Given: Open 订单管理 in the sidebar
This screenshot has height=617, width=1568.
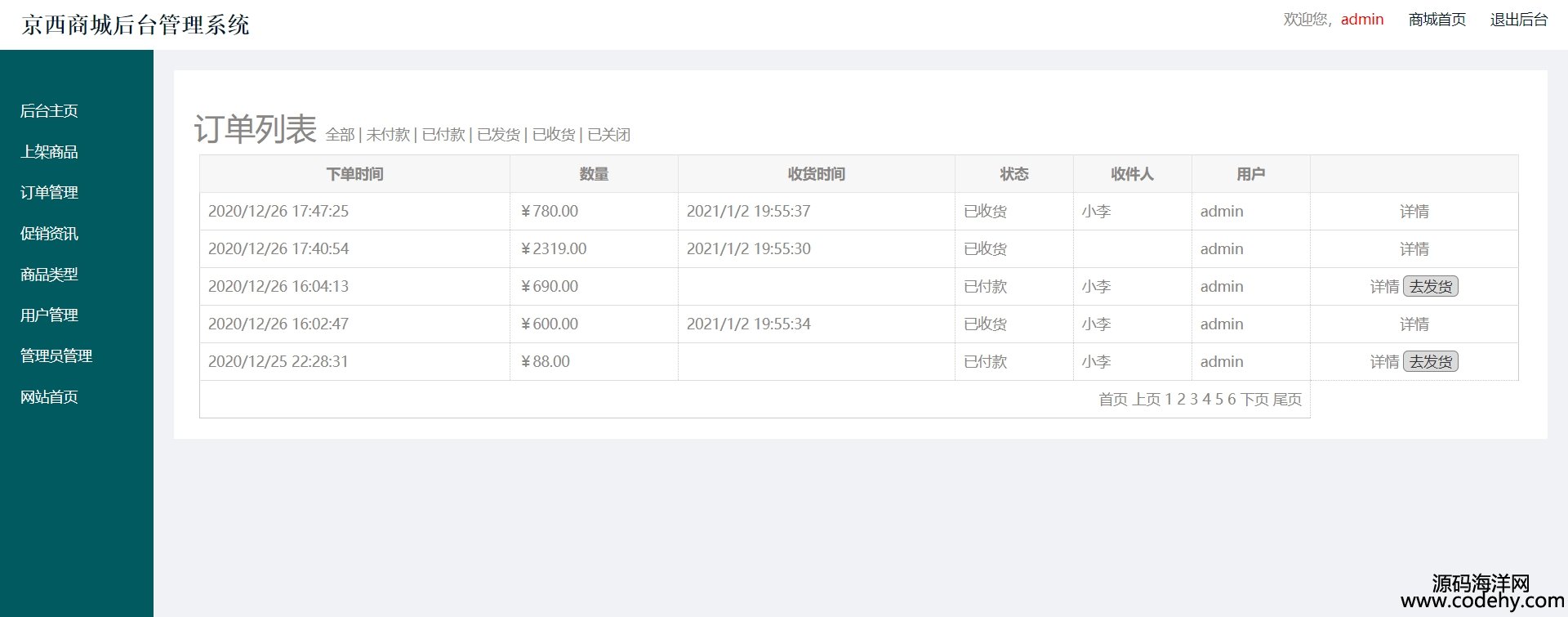Looking at the screenshot, I should [49, 193].
